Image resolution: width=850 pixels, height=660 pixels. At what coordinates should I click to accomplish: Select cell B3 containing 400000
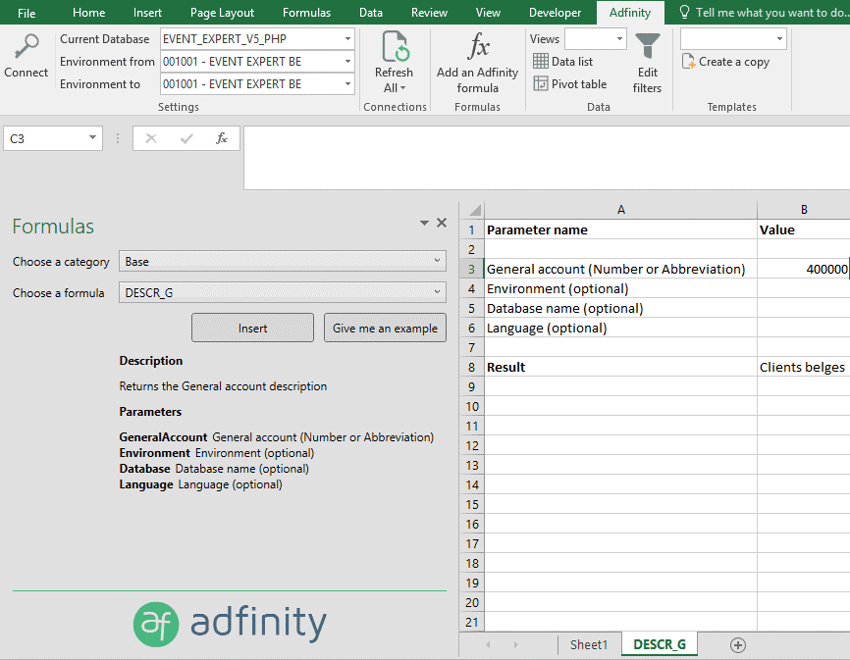tap(803, 269)
